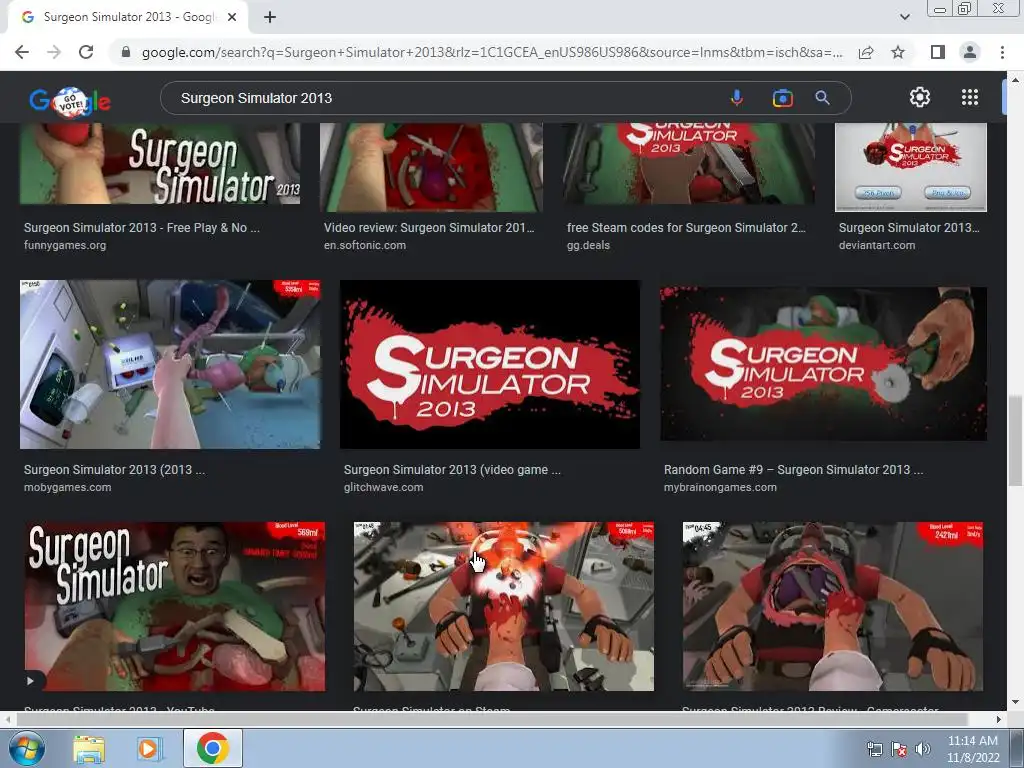Click the Chrome taskbar icon
This screenshot has height=768, width=1024.
[x=212, y=748]
